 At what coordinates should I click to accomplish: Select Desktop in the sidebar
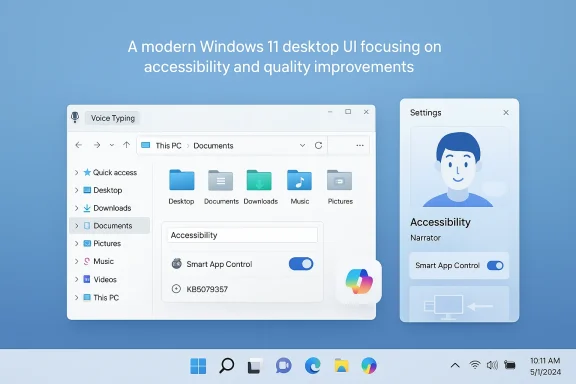tap(103, 190)
